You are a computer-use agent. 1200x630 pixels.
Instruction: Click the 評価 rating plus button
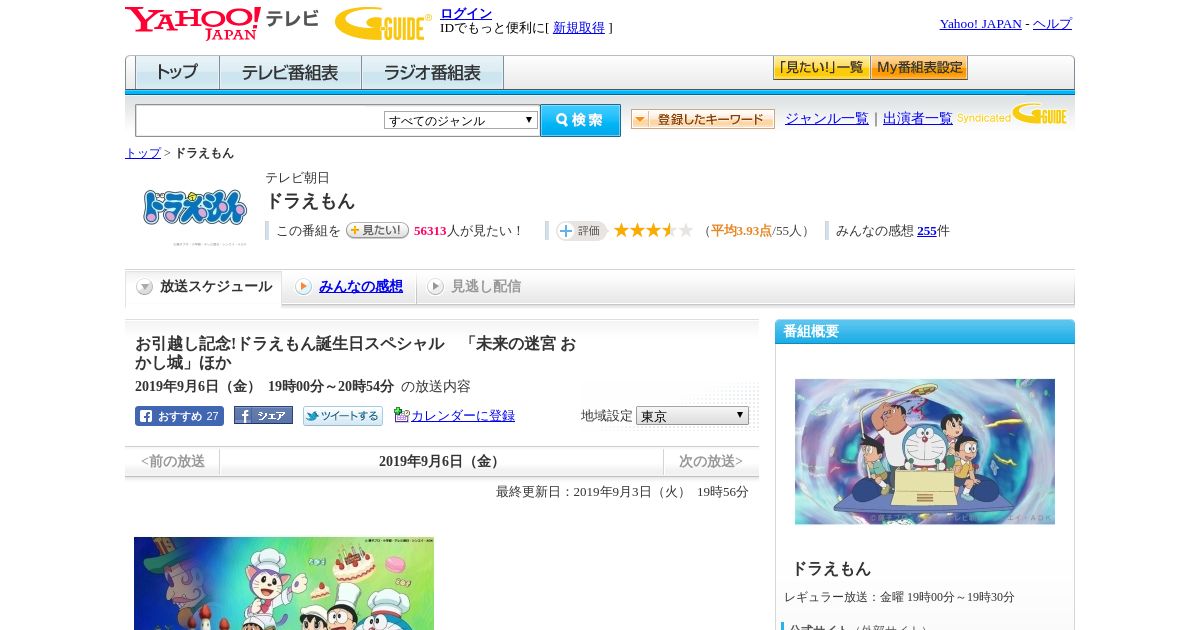[x=582, y=231]
